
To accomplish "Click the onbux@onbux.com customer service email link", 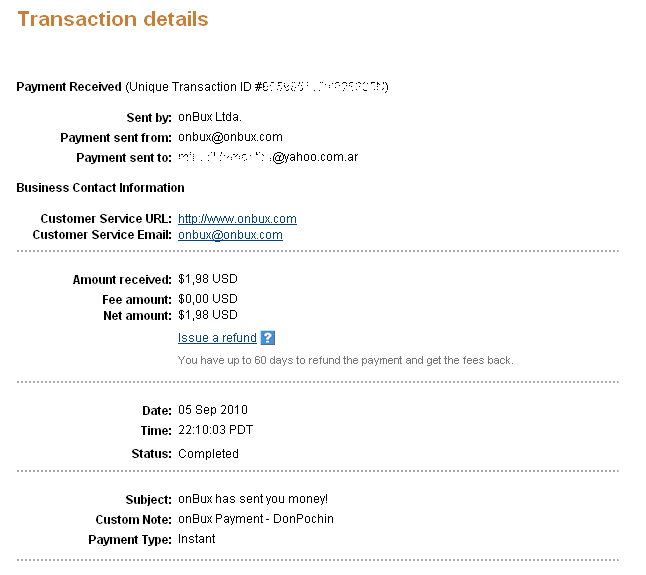I will 230,235.
